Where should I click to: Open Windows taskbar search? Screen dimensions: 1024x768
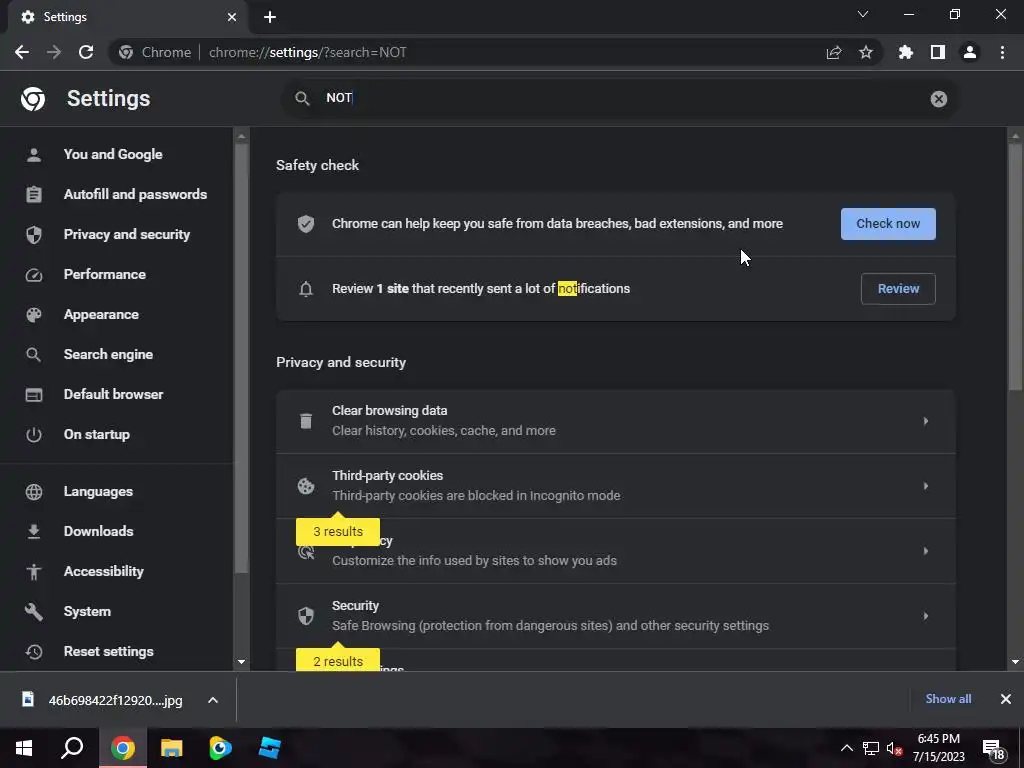click(72, 748)
